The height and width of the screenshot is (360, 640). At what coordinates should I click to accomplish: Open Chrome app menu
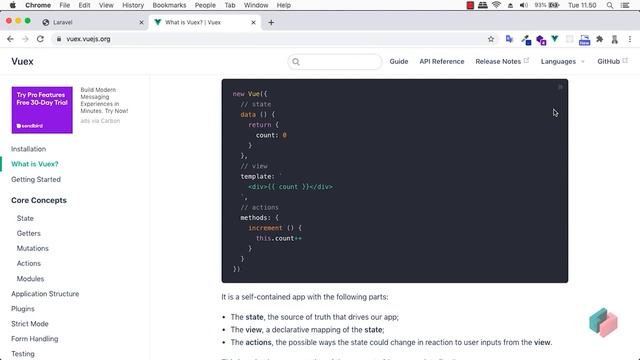[38, 5]
